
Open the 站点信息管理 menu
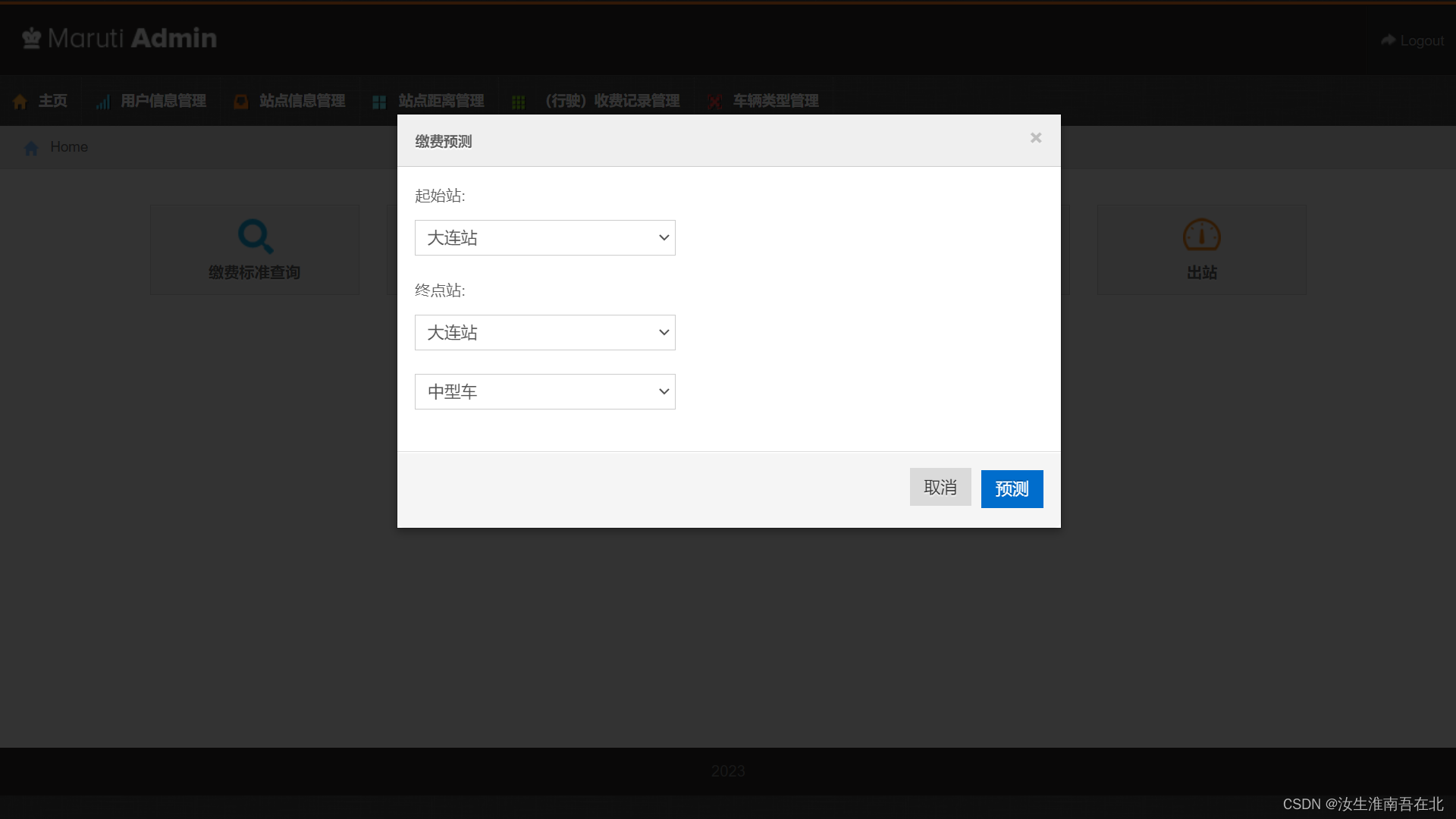coord(290,101)
